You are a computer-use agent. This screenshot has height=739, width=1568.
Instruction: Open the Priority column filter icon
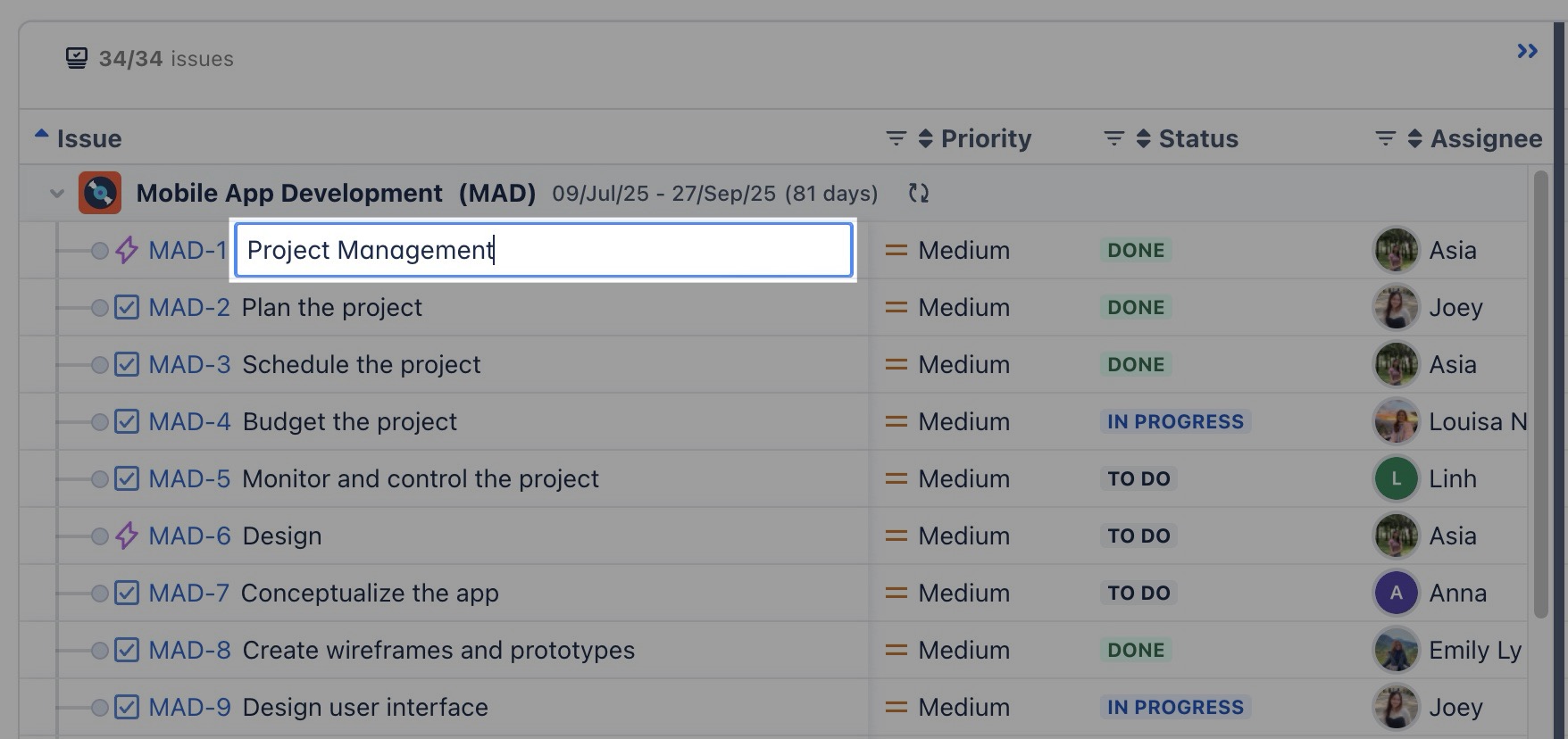point(896,138)
